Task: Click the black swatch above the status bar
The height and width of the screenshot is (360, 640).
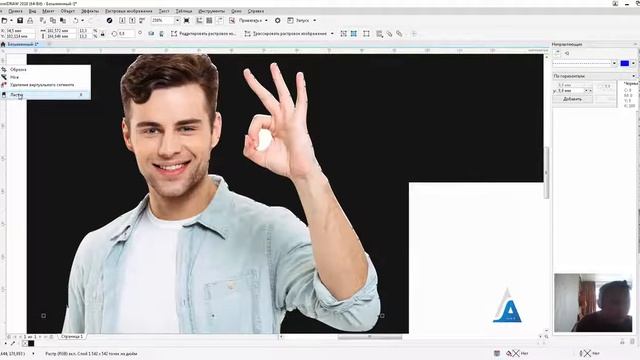Action: tap(31, 344)
